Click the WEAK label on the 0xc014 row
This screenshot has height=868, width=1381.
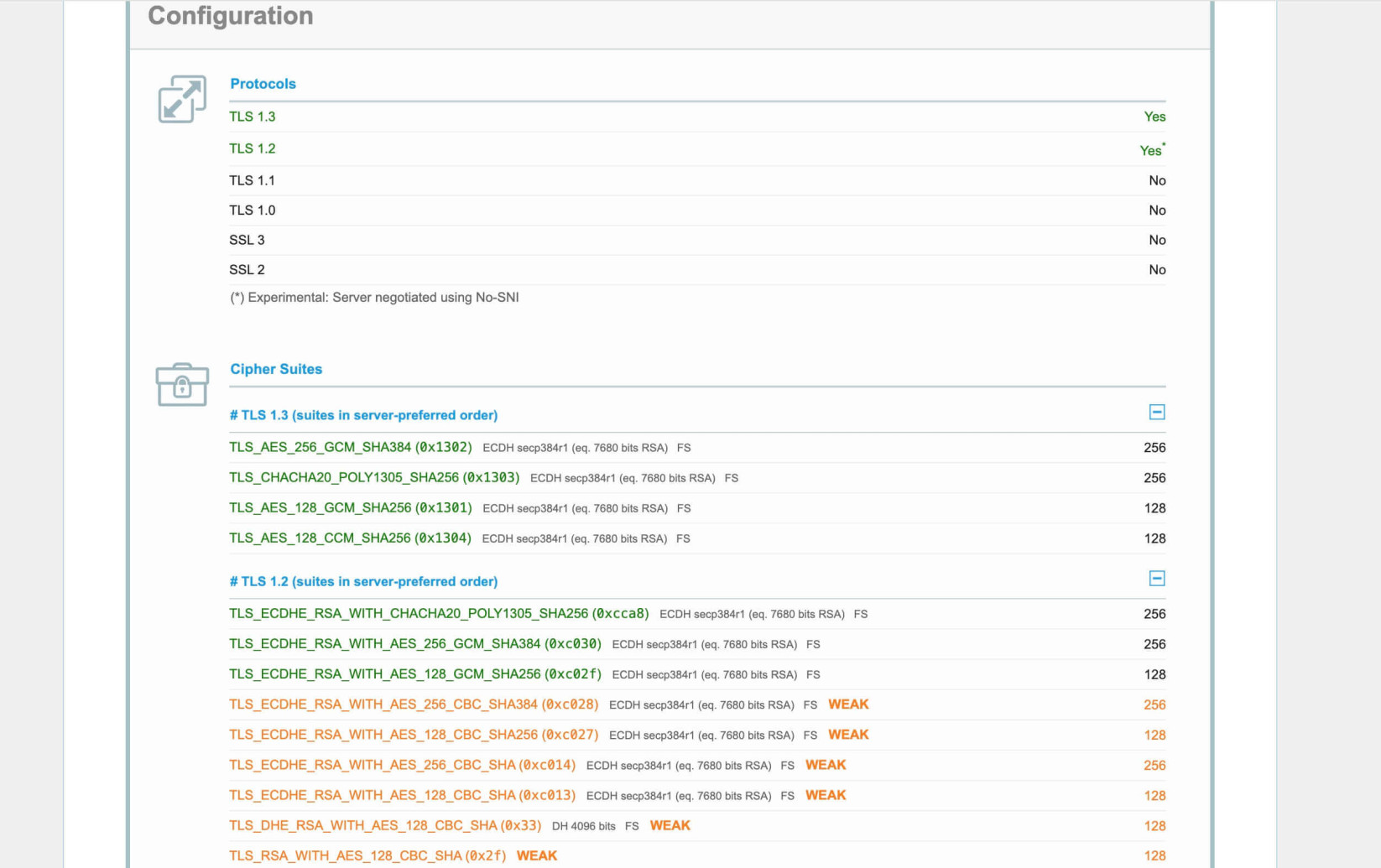[826, 765]
